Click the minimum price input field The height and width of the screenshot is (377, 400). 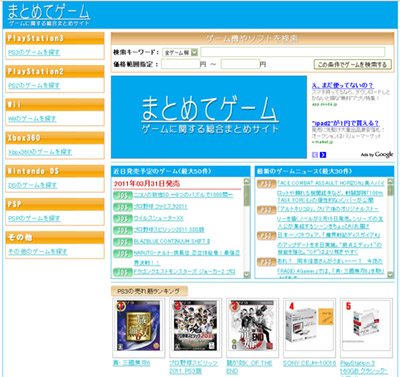point(180,64)
